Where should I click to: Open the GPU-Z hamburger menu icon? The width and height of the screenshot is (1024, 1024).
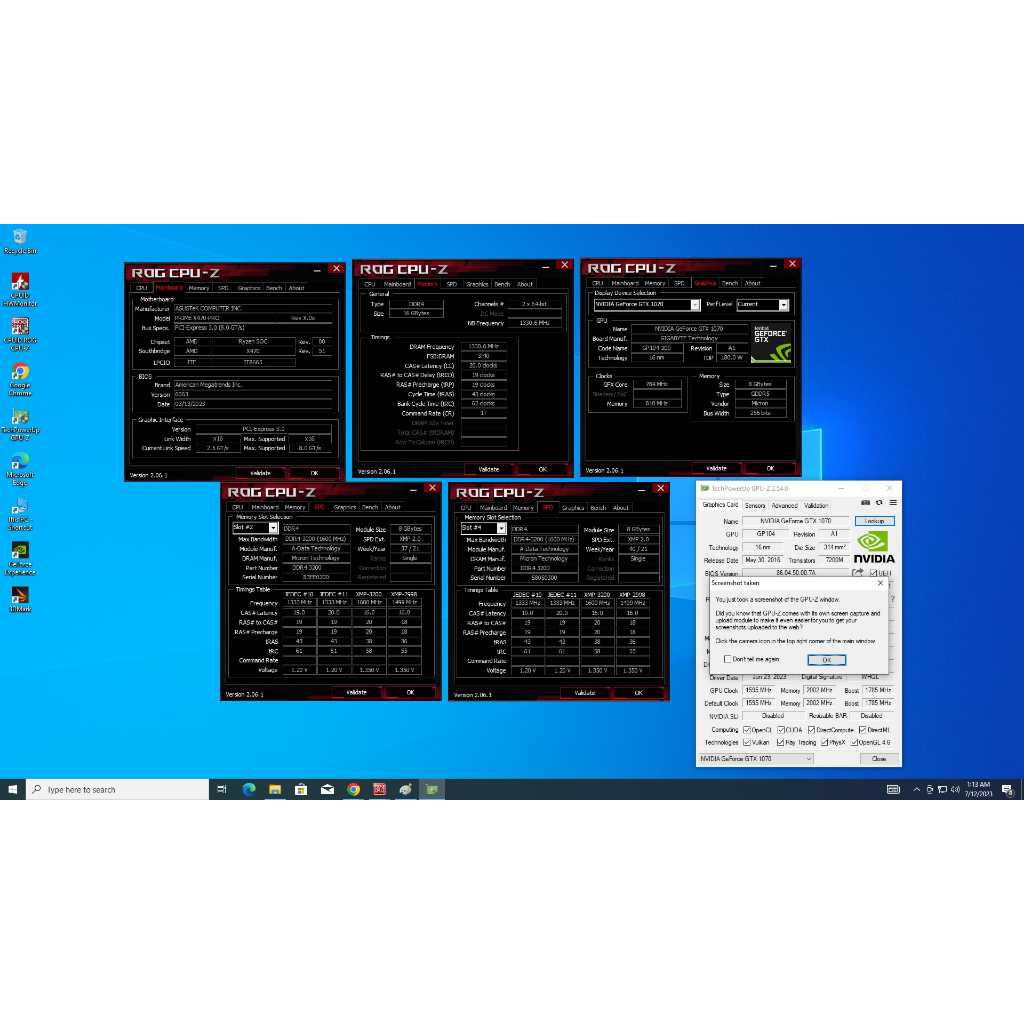pos(893,502)
